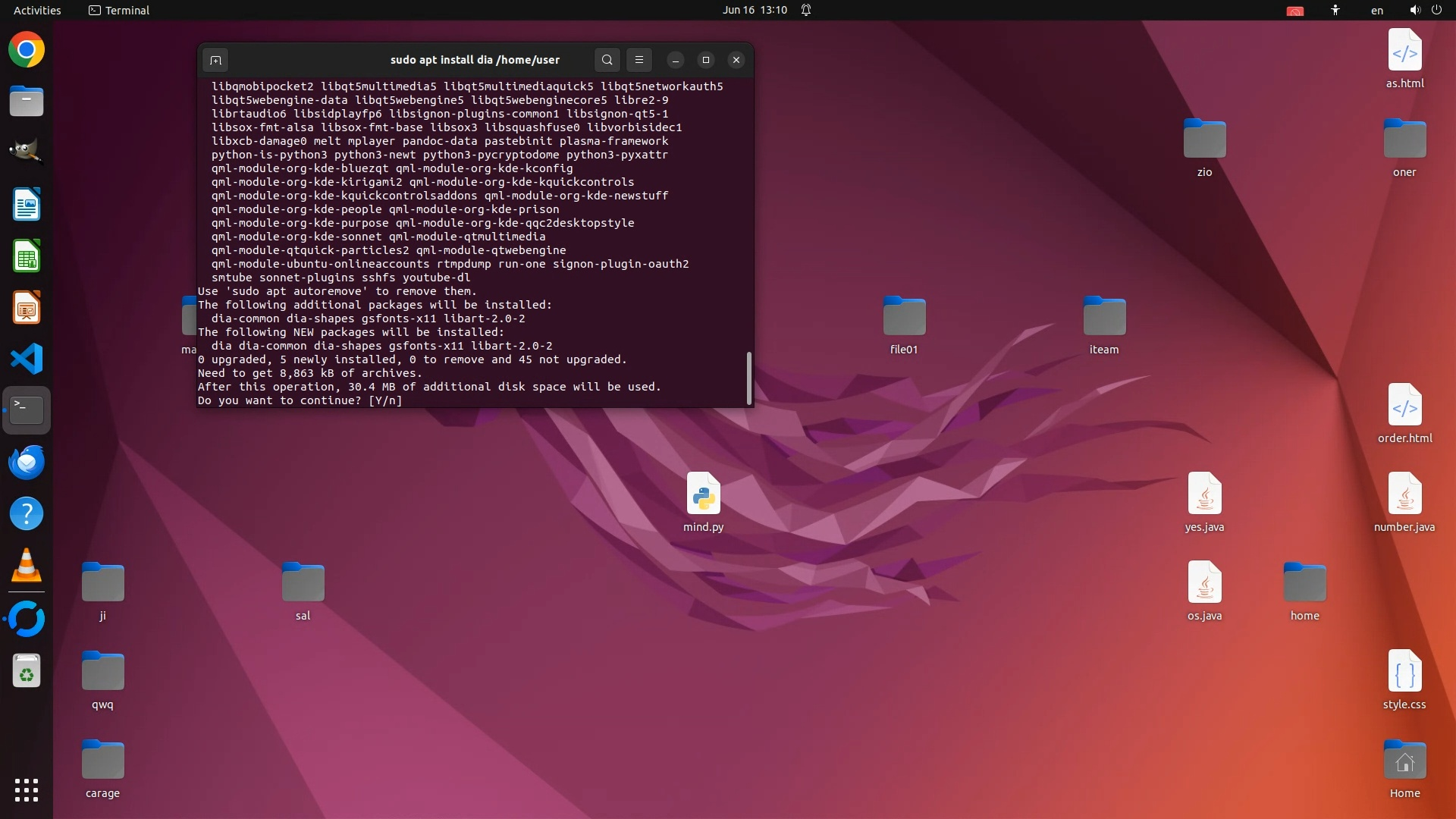Click the date and time clock
This screenshot has width=1456, height=819.
click(754, 10)
